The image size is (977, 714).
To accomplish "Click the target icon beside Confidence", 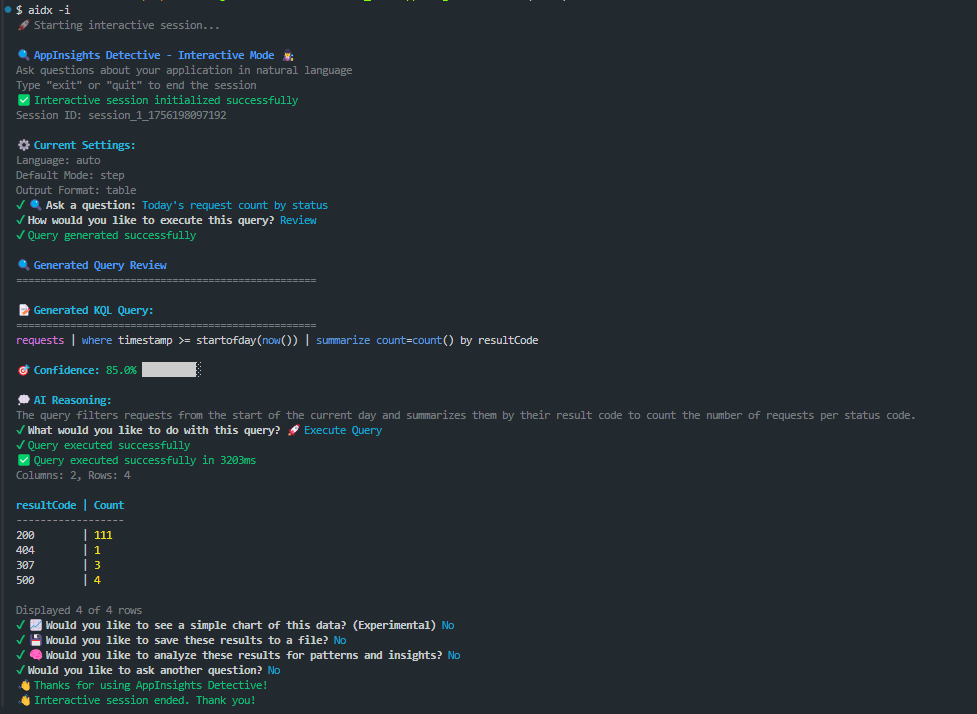I will click(24, 370).
